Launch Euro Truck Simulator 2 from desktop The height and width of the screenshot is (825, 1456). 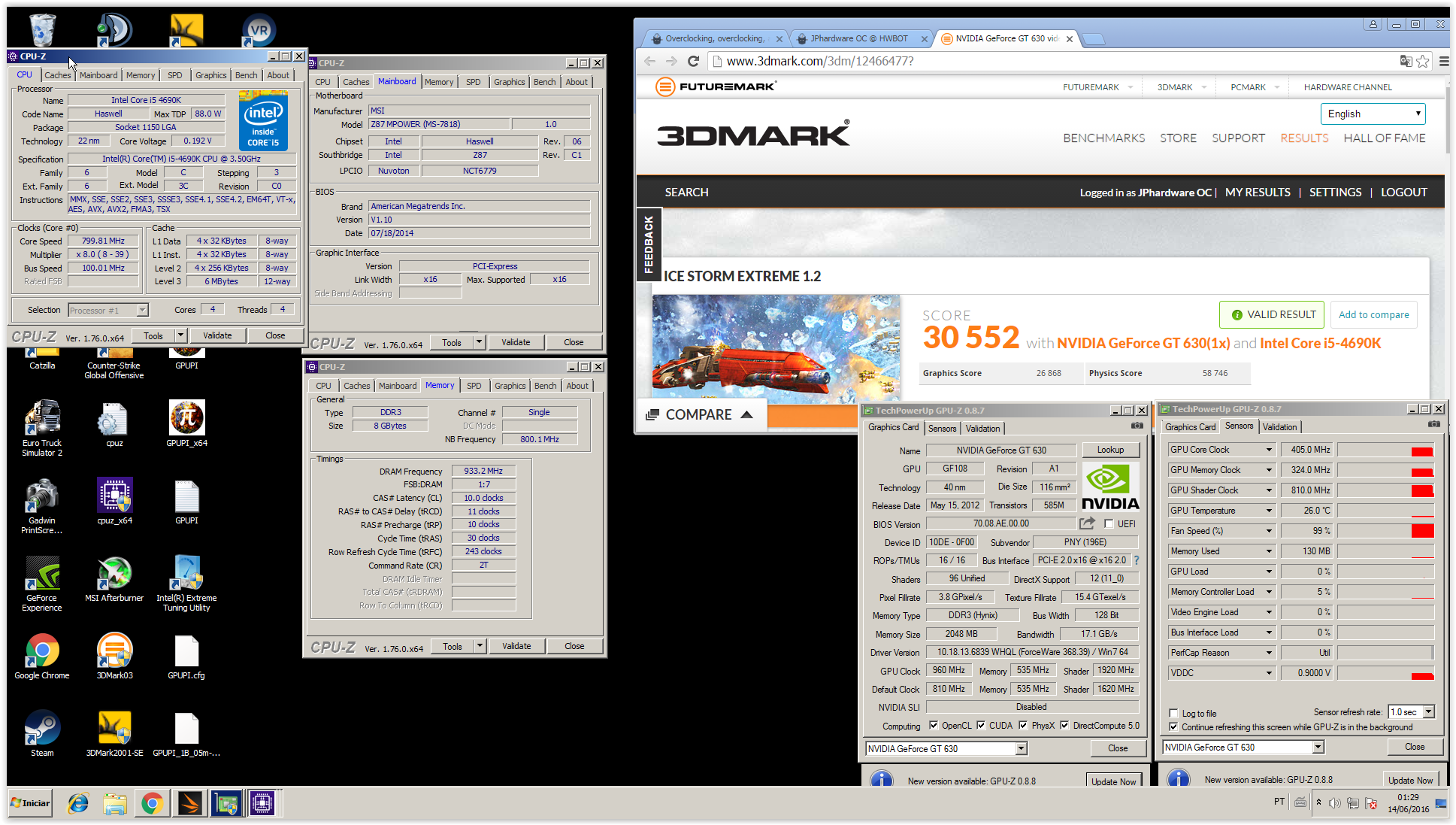click(x=42, y=428)
